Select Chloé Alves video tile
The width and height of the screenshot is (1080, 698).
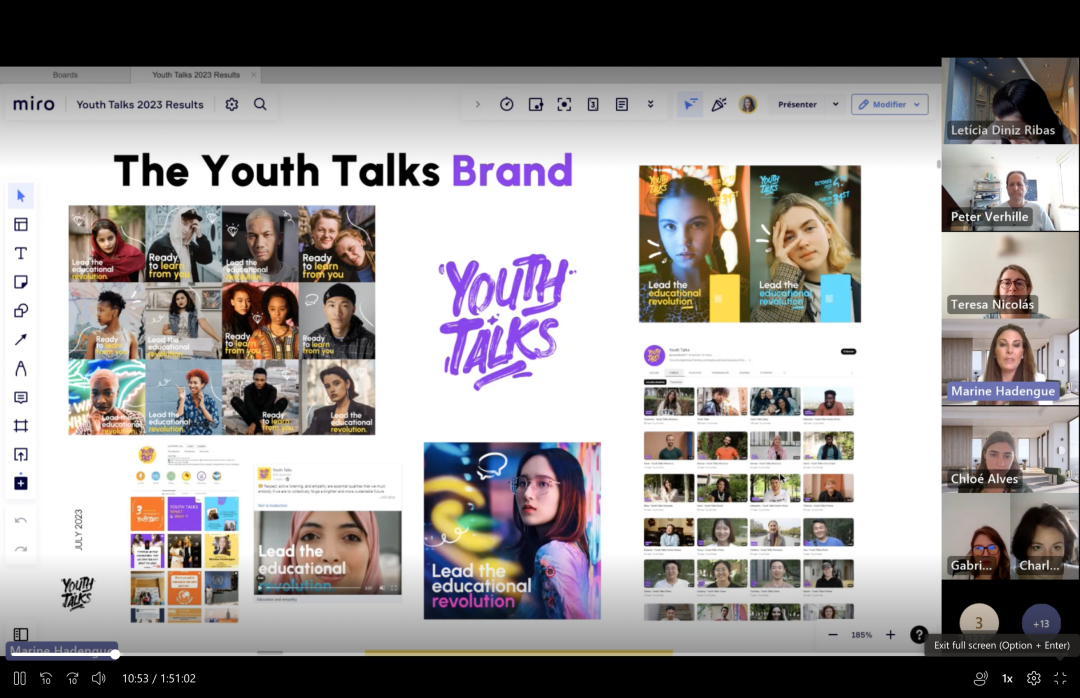tap(1010, 449)
